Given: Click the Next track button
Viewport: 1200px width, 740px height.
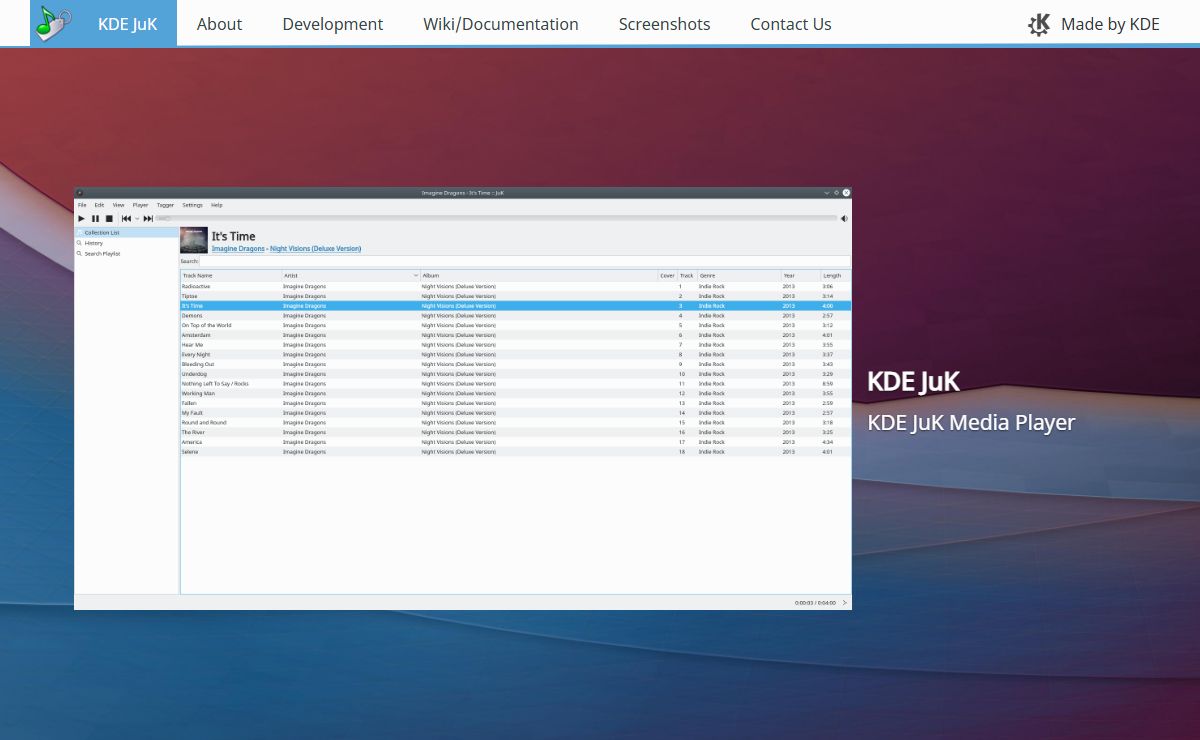Looking at the screenshot, I should click(148, 218).
